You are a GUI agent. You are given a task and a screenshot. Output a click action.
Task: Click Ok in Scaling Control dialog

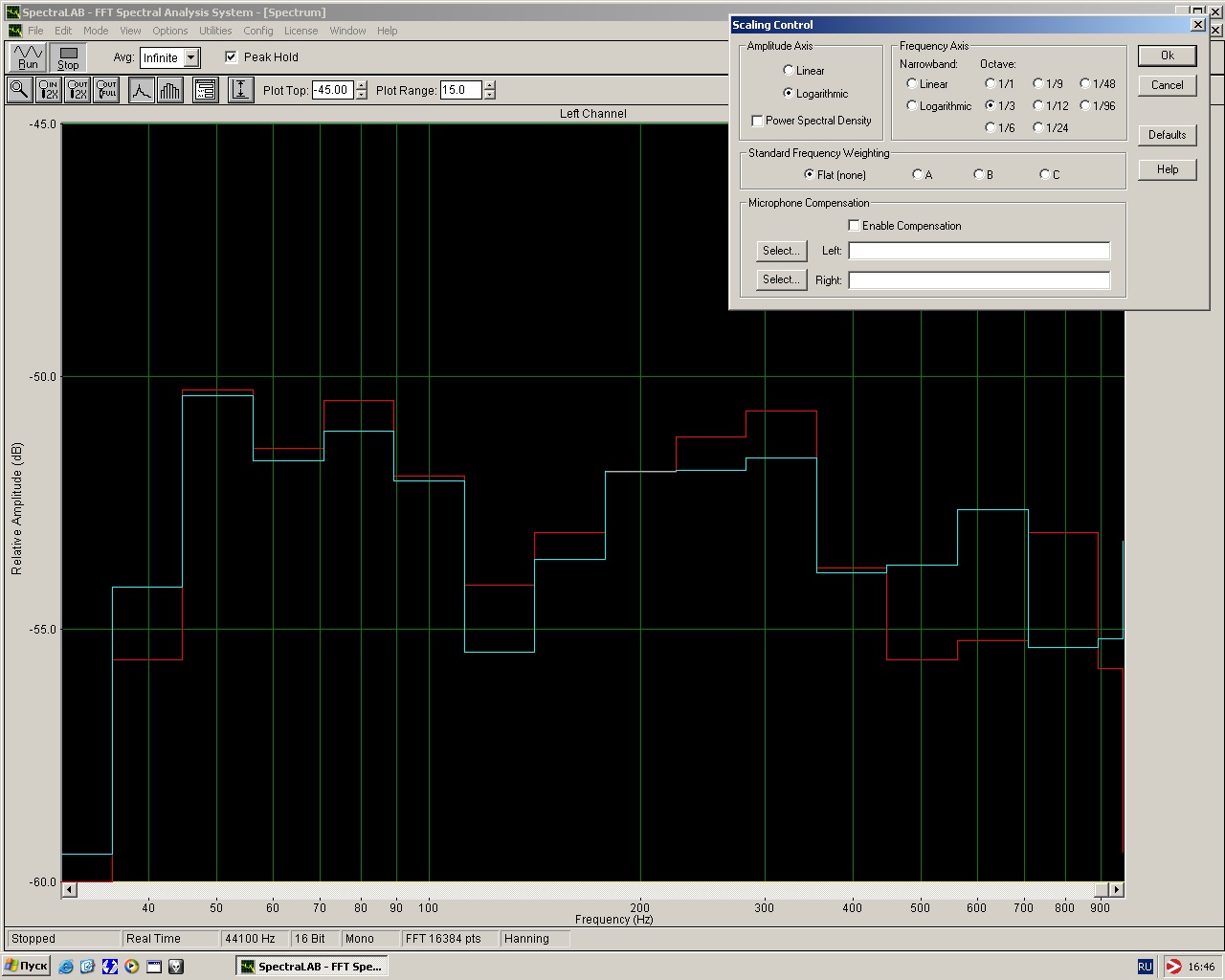(x=1167, y=56)
